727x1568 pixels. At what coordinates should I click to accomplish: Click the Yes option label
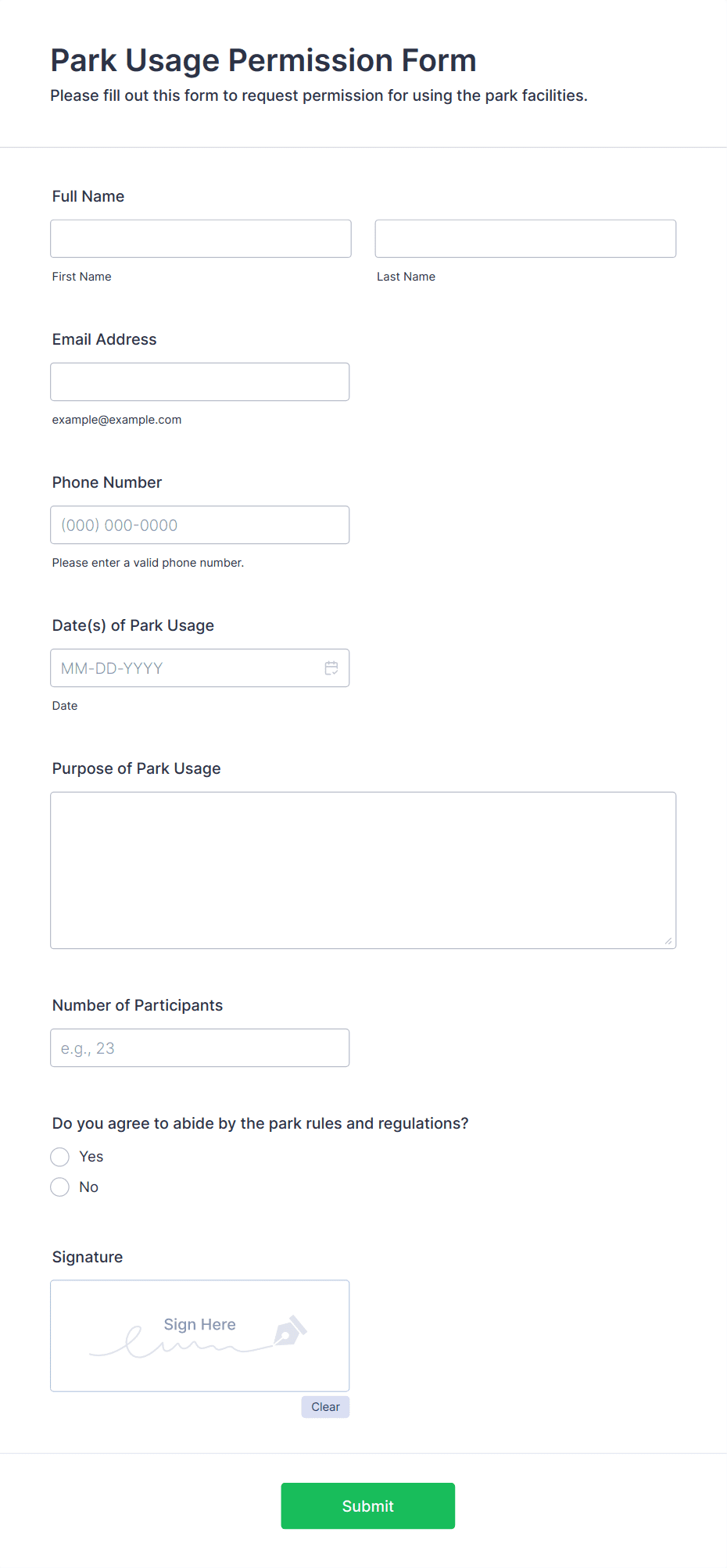(x=91, y=1157)
